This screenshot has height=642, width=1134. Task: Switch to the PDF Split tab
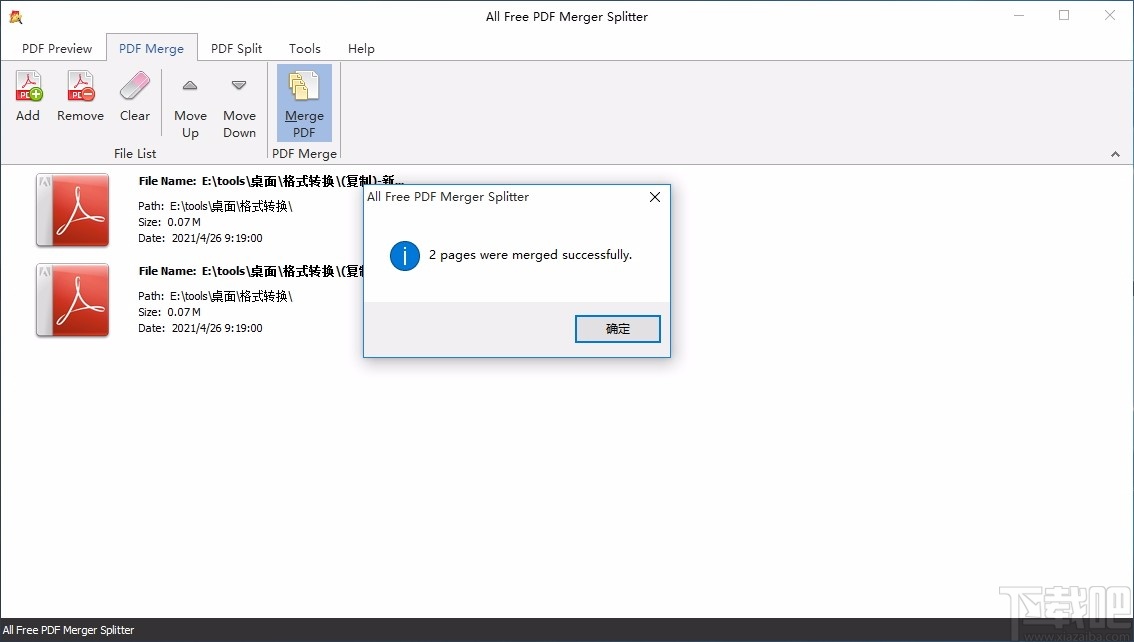point(236,48)
